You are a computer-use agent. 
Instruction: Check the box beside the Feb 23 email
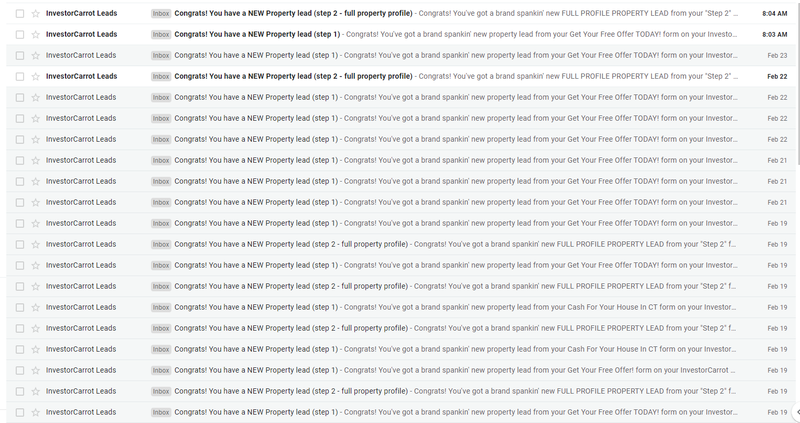point(19,55)
